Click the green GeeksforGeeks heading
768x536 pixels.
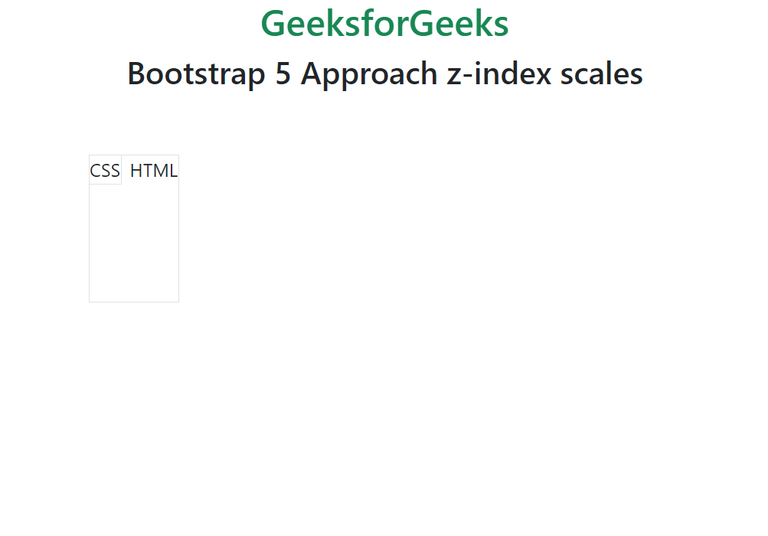point(384,24)
